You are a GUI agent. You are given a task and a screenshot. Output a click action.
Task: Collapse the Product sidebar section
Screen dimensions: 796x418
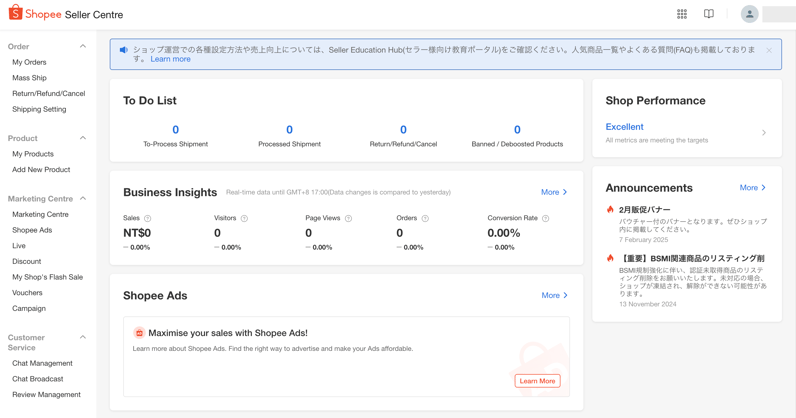[x=83, y=138]
